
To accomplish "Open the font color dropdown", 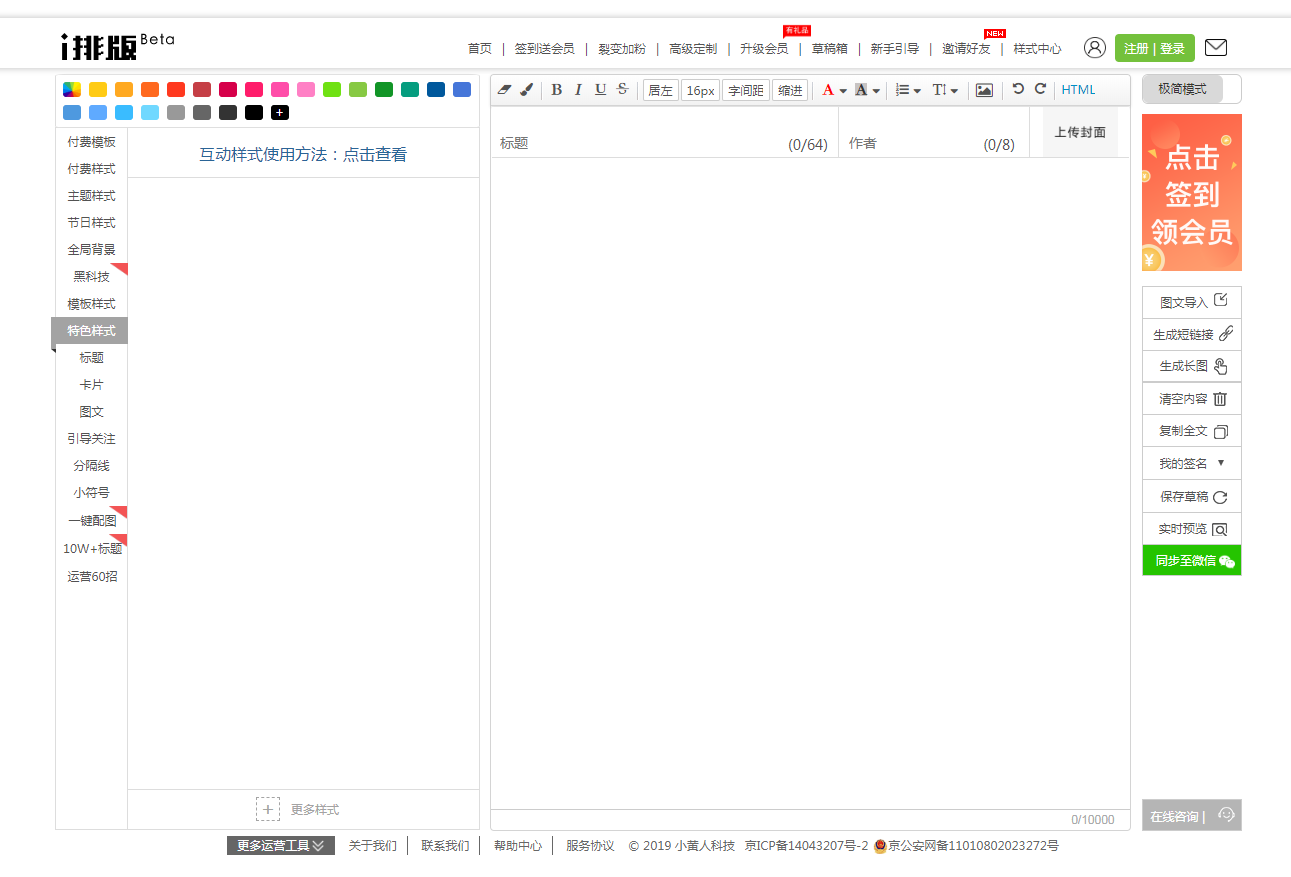I will pyautogui.click(x=834, y=90).
